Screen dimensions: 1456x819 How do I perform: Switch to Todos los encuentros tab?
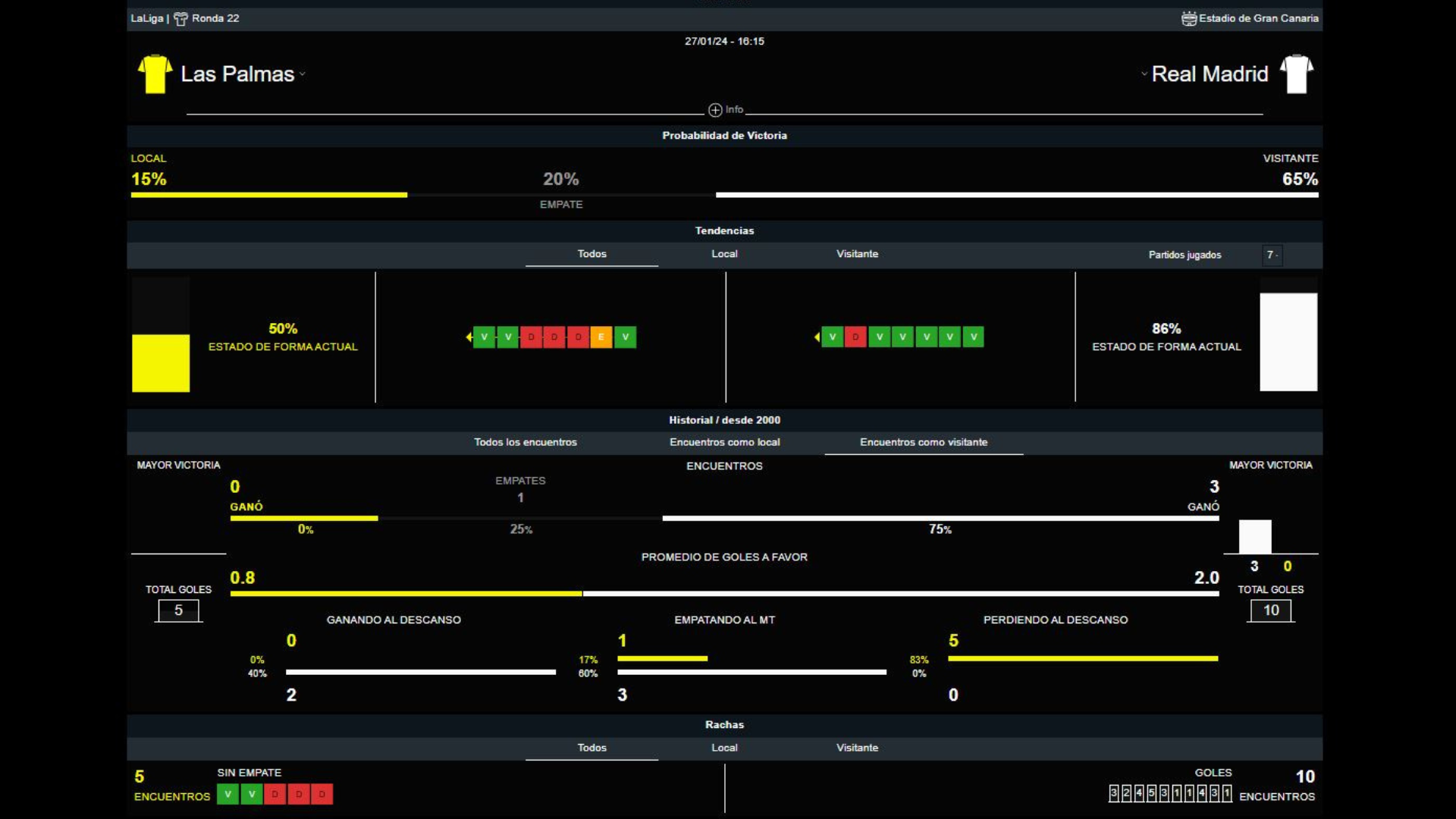pos(526,442)
